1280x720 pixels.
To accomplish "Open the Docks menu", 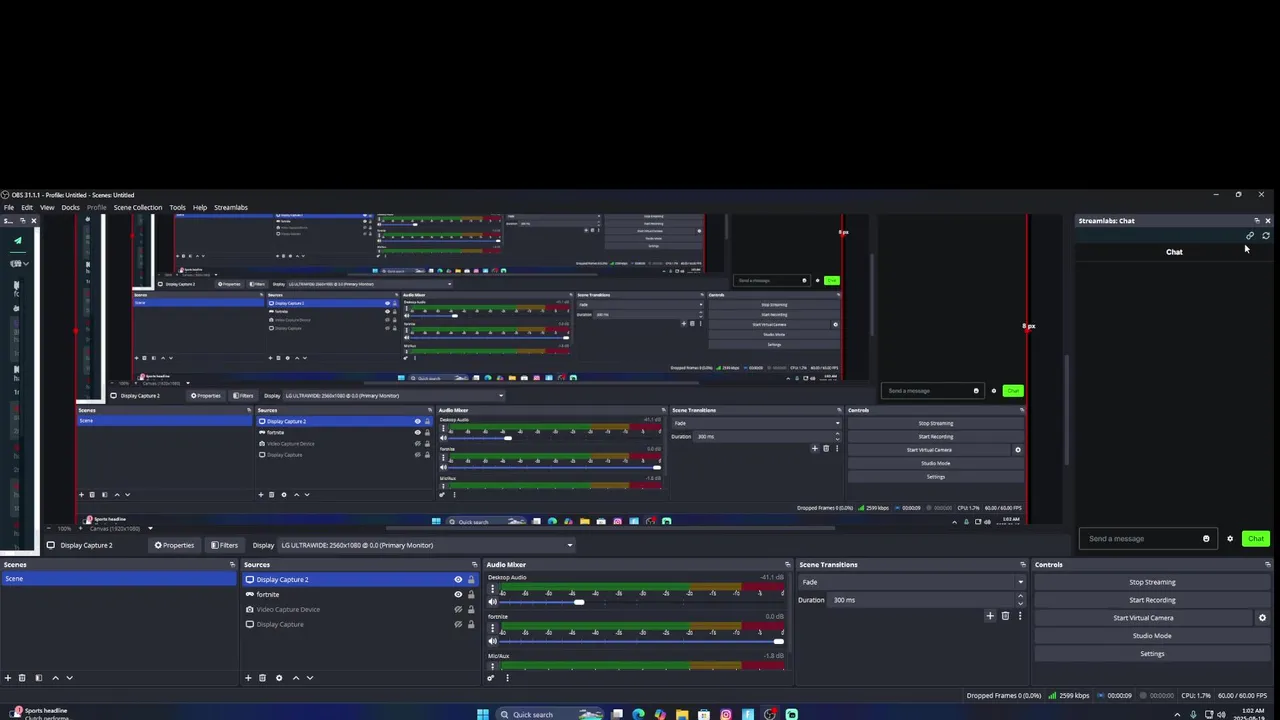I will tap(70, 208).
